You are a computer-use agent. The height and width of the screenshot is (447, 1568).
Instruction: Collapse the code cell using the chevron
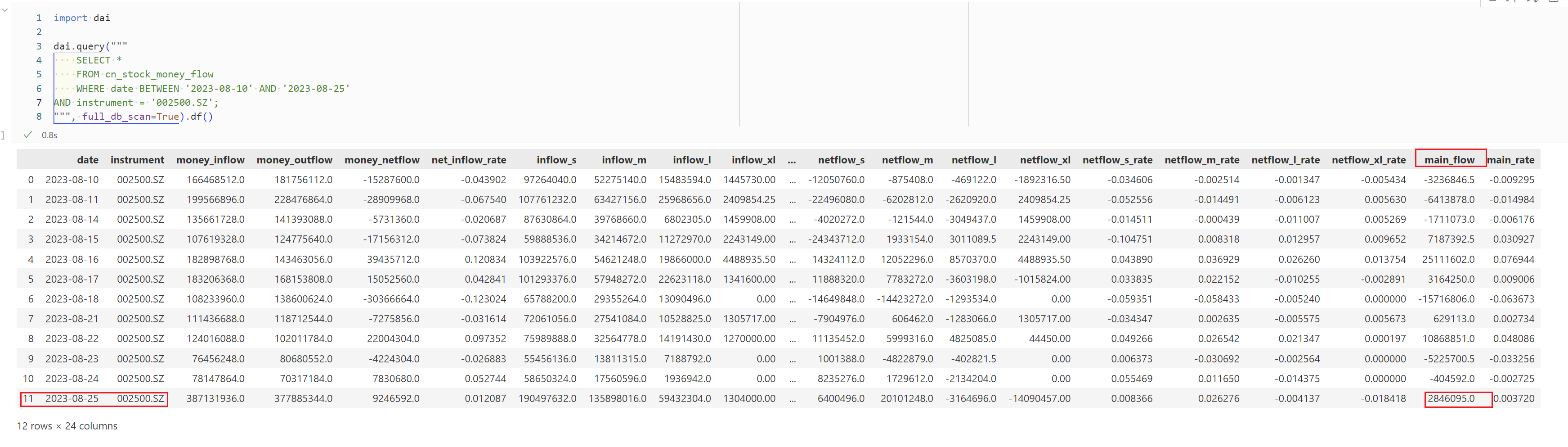click(5, 10)
